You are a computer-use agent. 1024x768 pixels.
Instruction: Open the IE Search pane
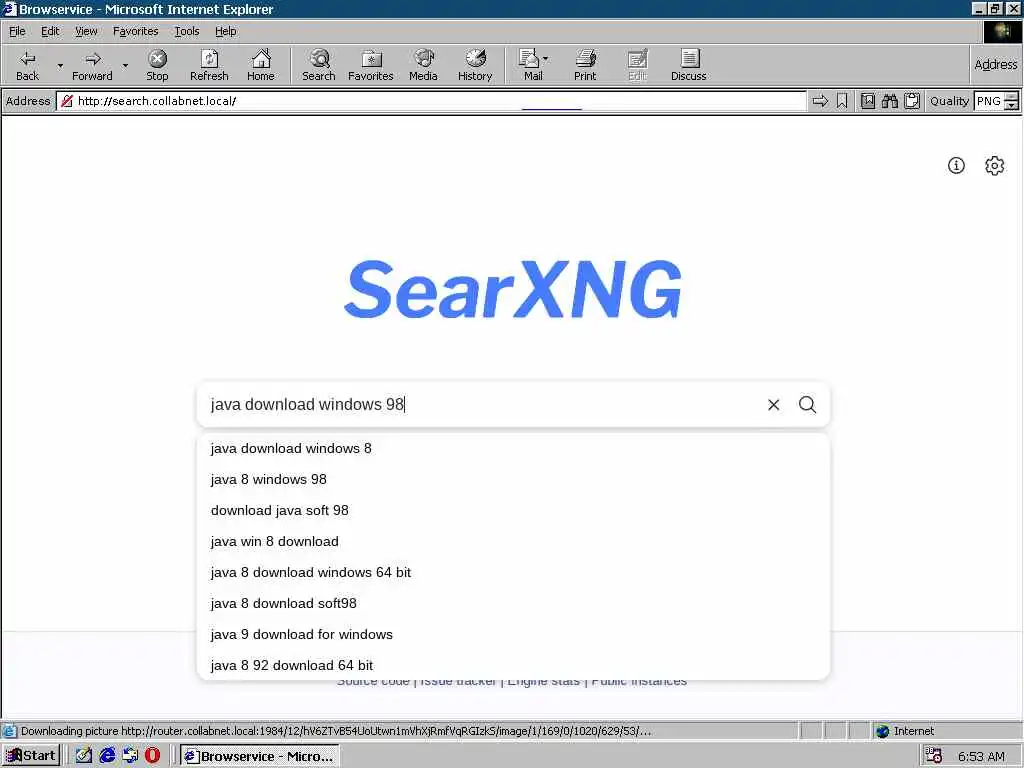click(x=319, y=65)
